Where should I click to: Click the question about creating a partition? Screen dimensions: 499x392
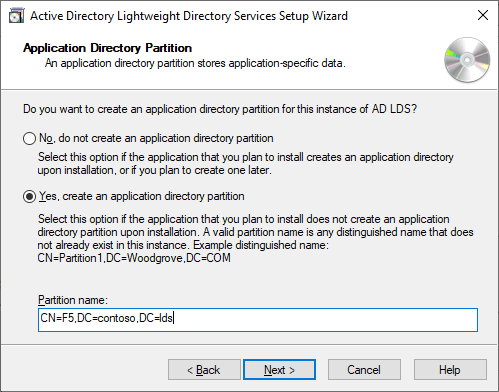tap(220, 109)
